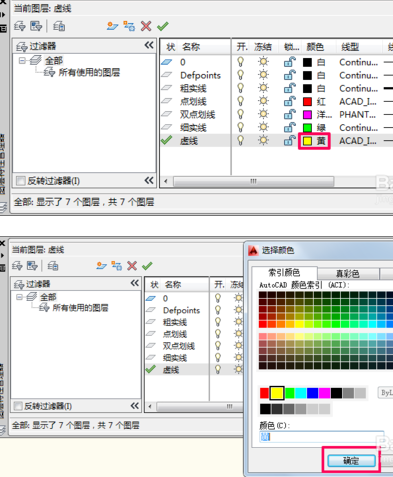Pick magenta swatch in Select Color standard row
393x477 pixels.
(x=324, y=393)
